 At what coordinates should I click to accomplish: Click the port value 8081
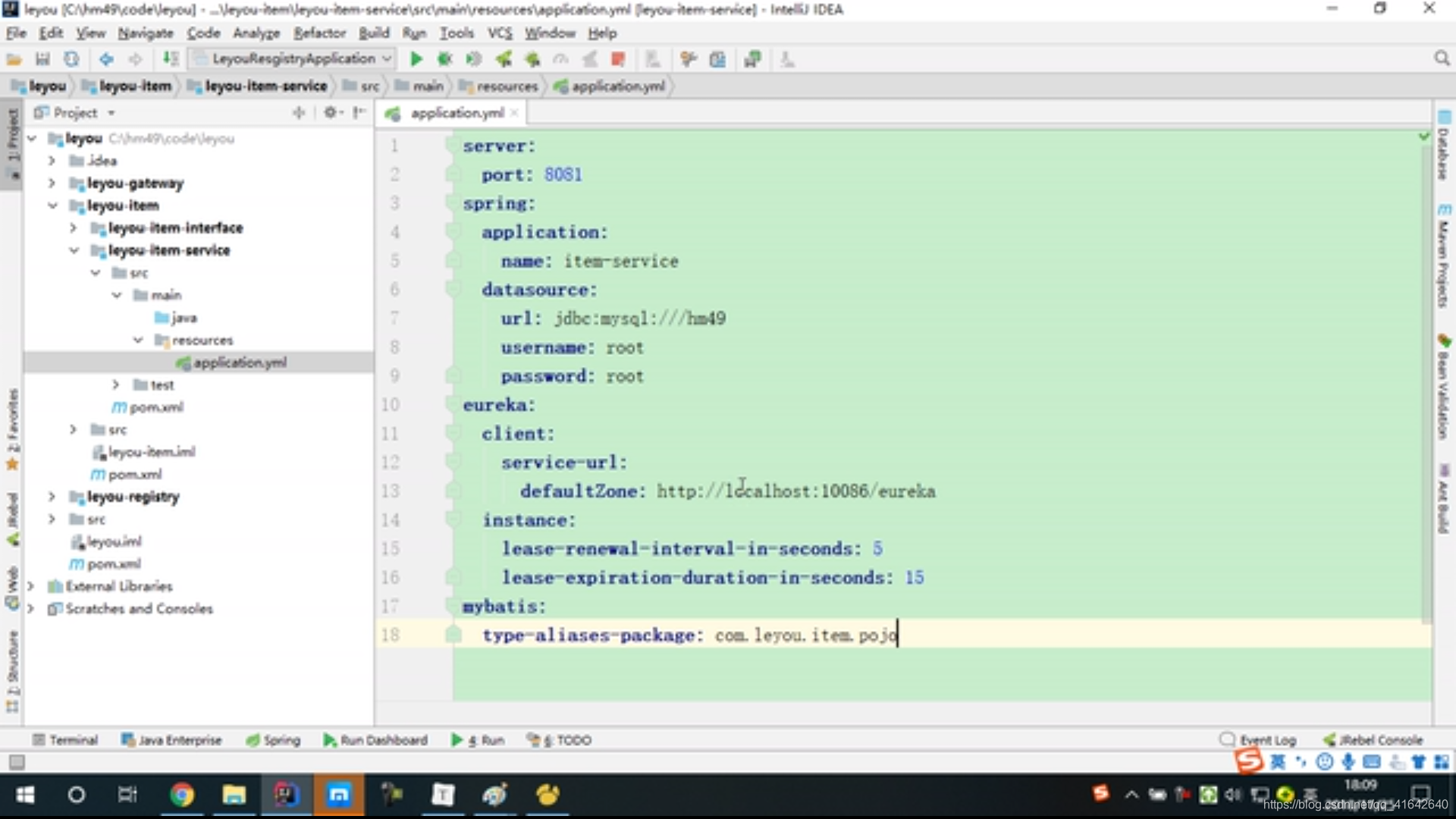click(563, 175)
